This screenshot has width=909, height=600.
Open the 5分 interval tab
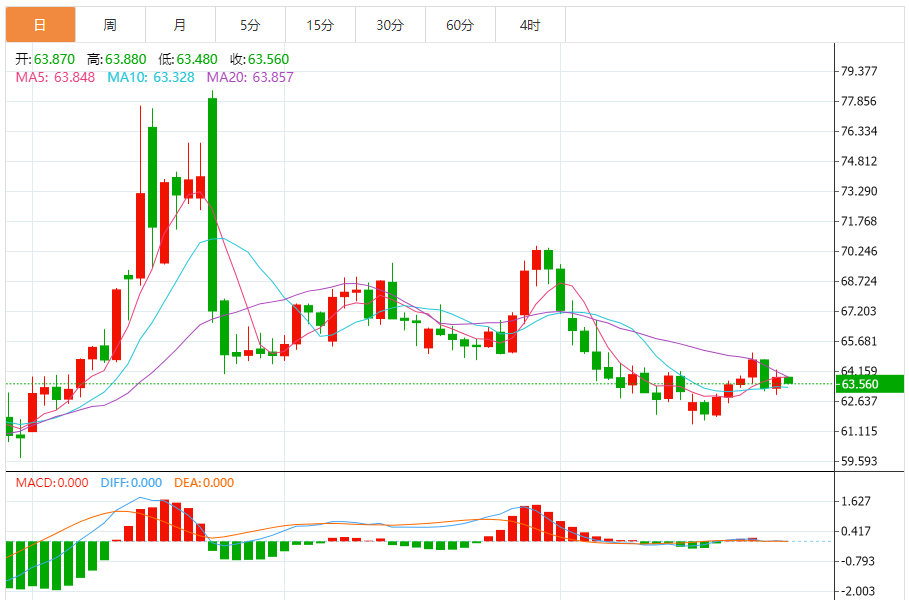(250, 25)
